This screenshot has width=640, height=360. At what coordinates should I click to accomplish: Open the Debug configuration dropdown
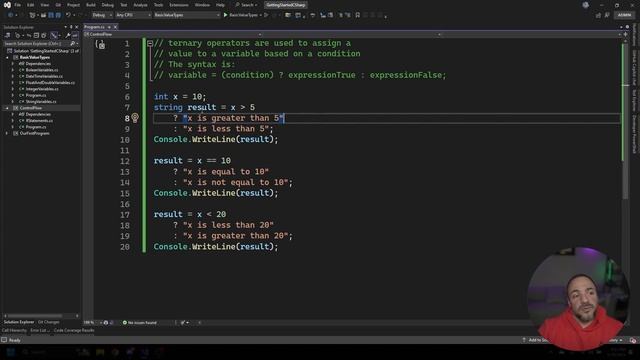point(102,15)
